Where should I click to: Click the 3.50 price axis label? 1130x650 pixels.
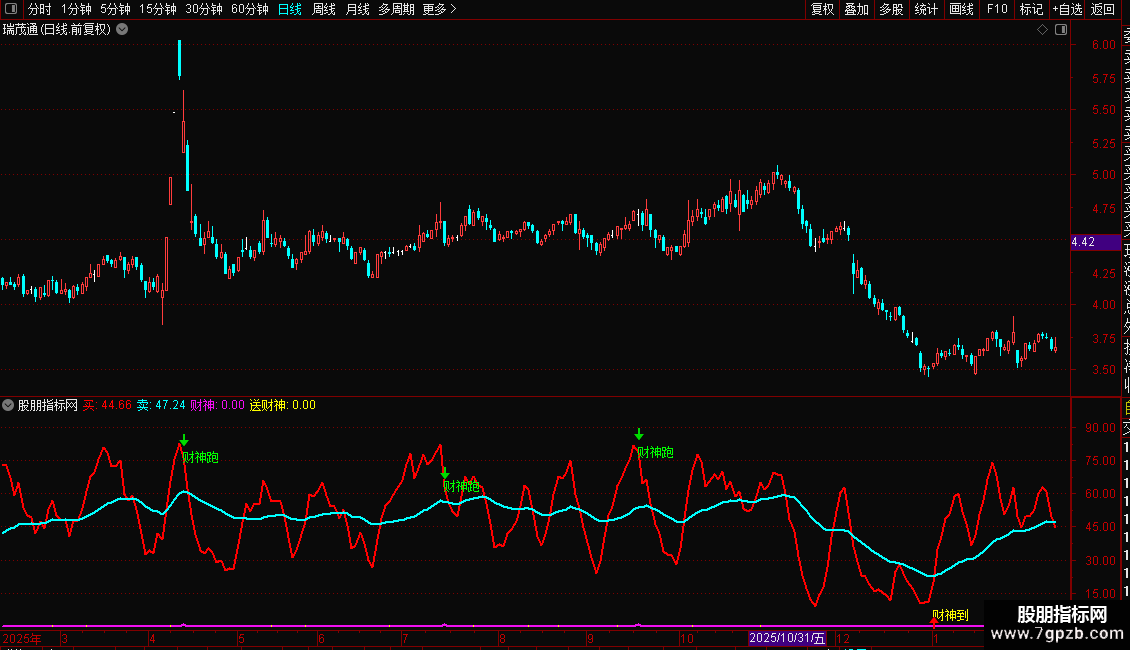click(1103, 370)
